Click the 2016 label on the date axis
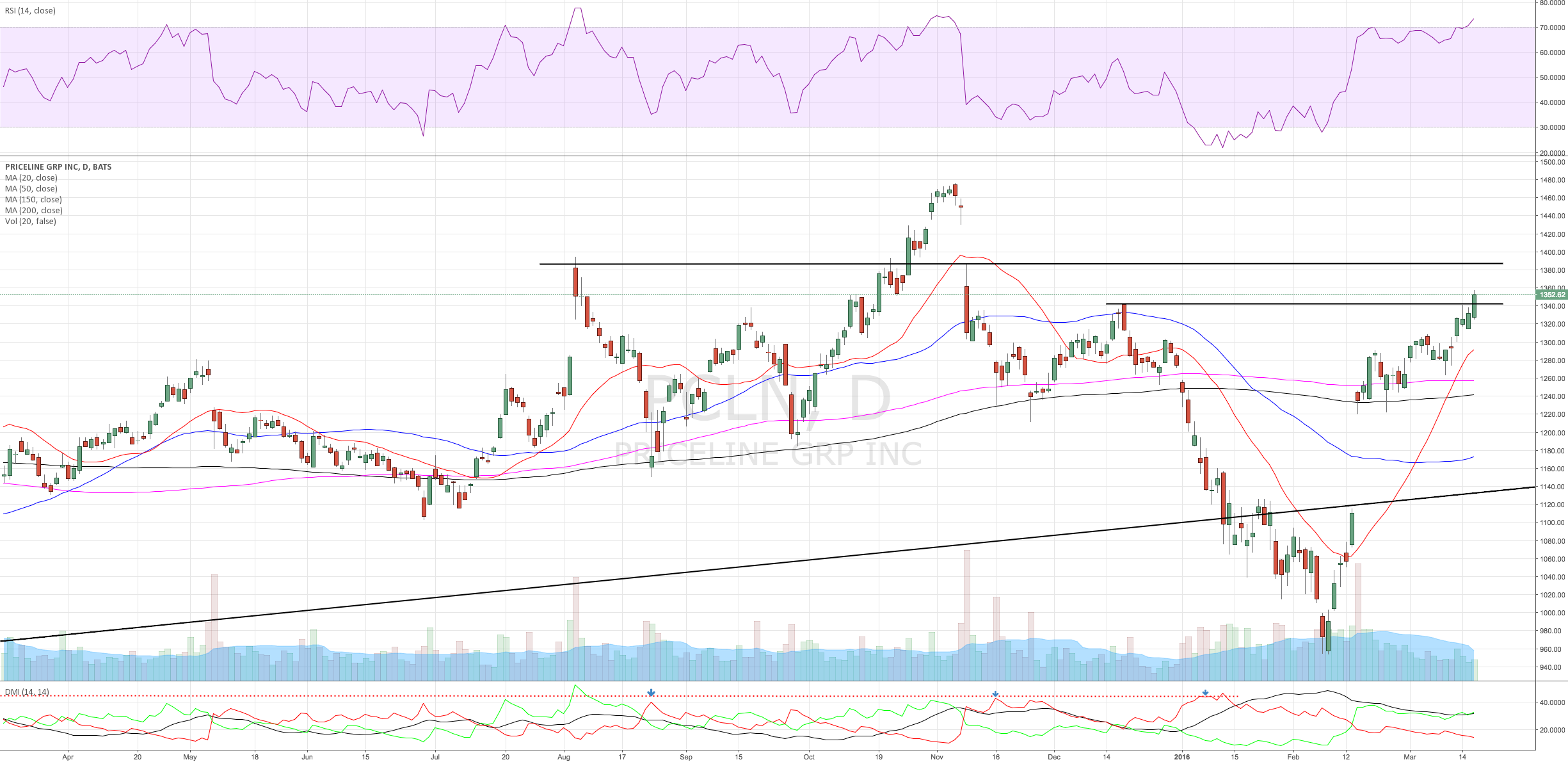 coord(1182,757)
